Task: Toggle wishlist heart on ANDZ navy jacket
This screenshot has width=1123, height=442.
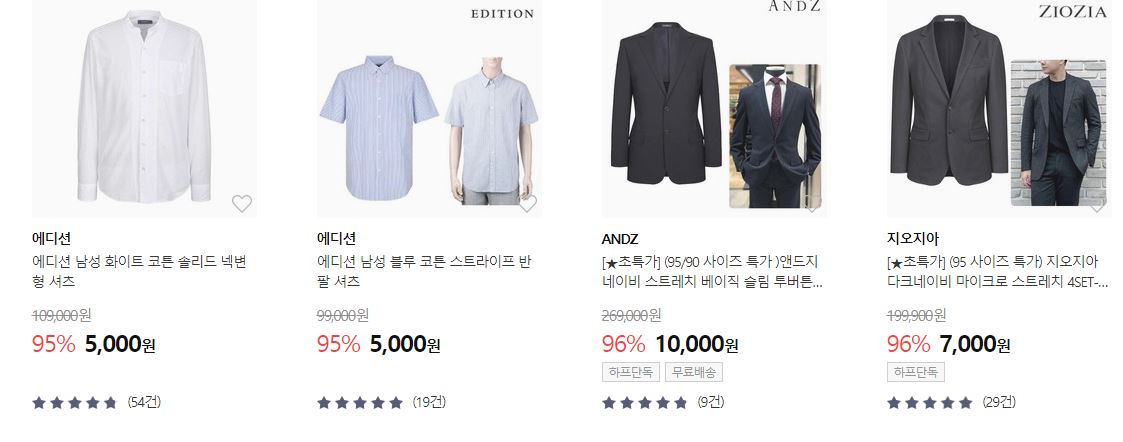Action: 812,205
